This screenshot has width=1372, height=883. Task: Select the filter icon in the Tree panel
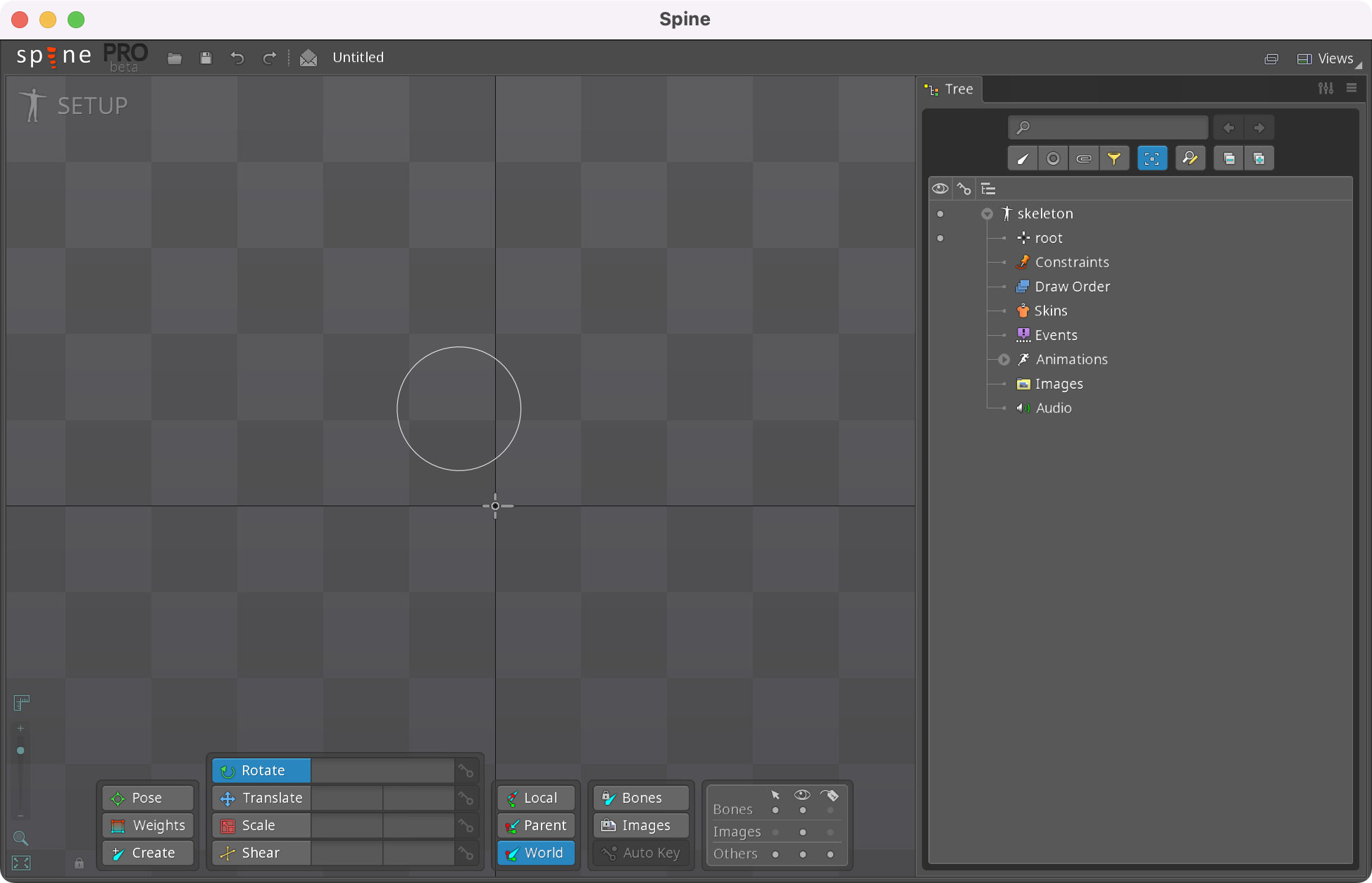tap(1114, 158)
